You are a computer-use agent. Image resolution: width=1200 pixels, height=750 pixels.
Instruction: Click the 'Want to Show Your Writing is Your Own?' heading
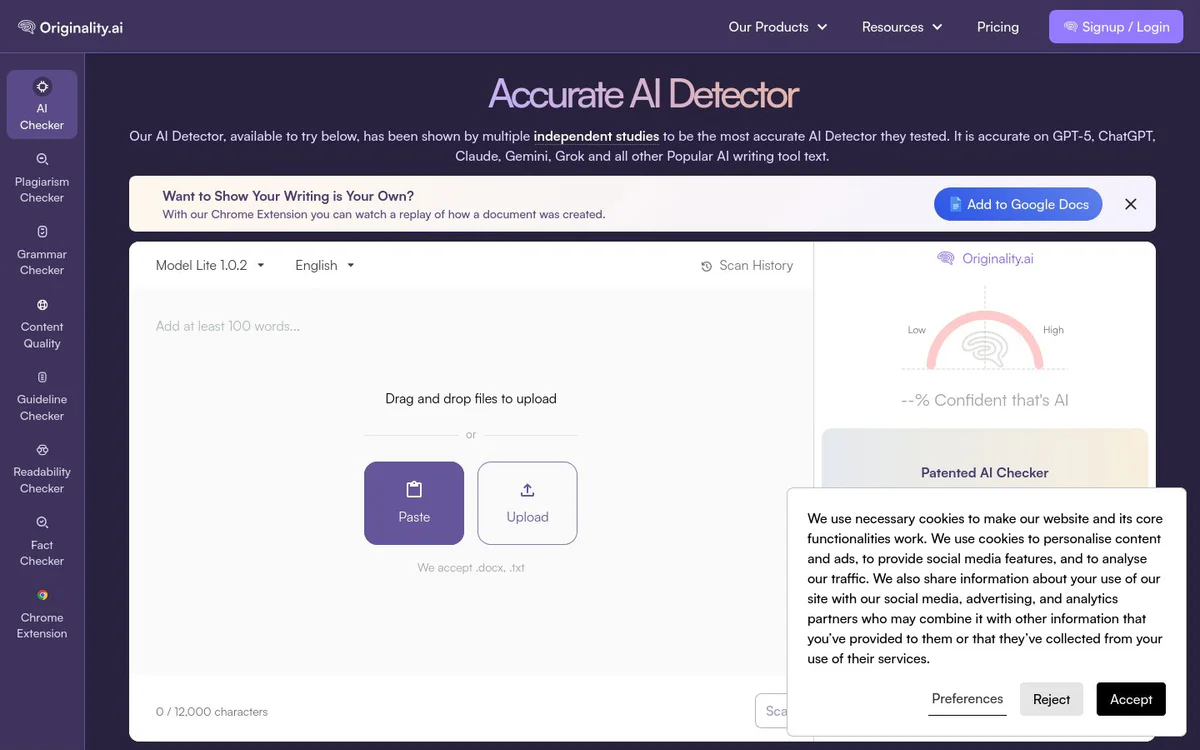288,196
